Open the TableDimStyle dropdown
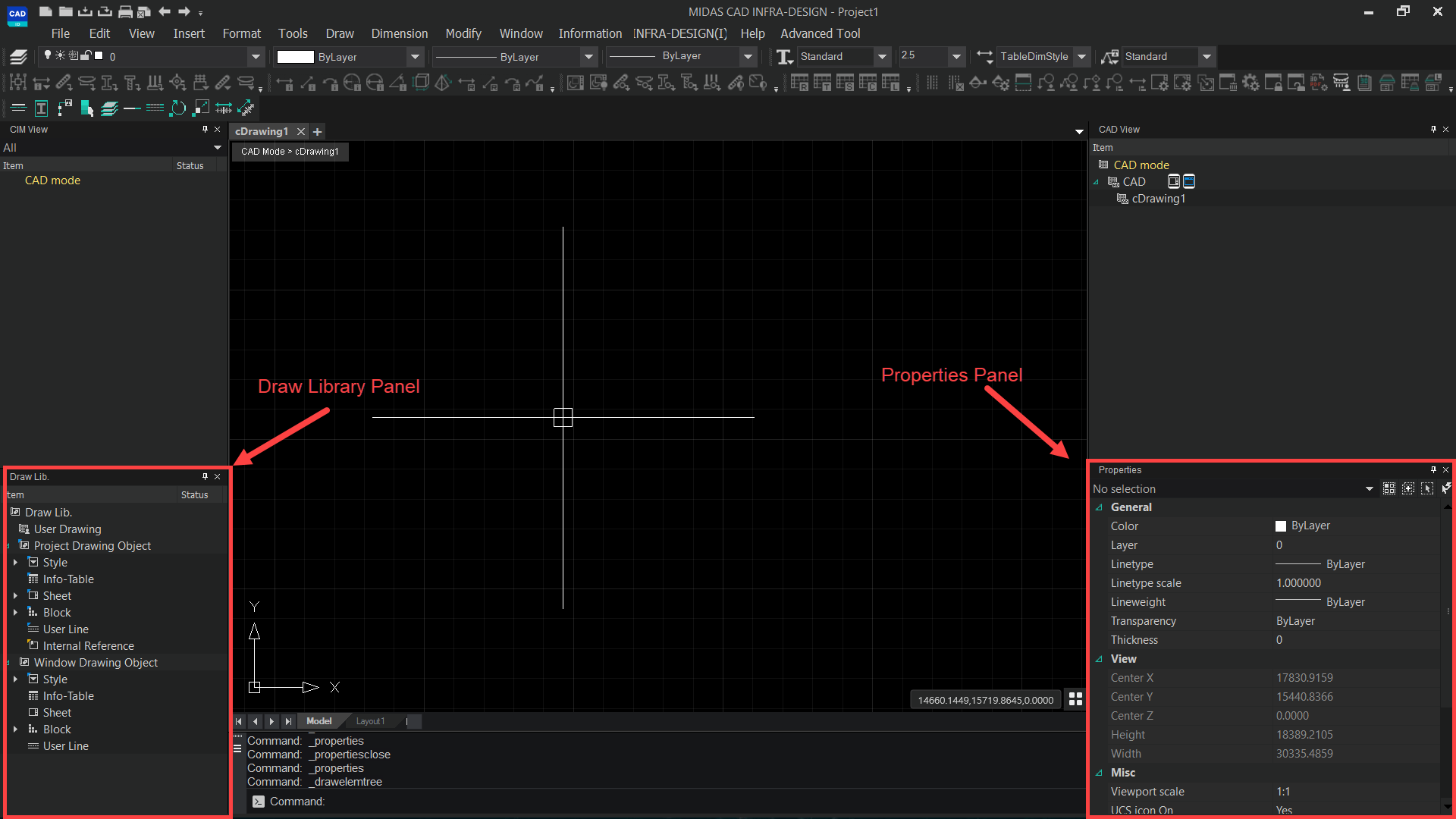Viewport: 1456px width, 819px height. point(1082,57)
